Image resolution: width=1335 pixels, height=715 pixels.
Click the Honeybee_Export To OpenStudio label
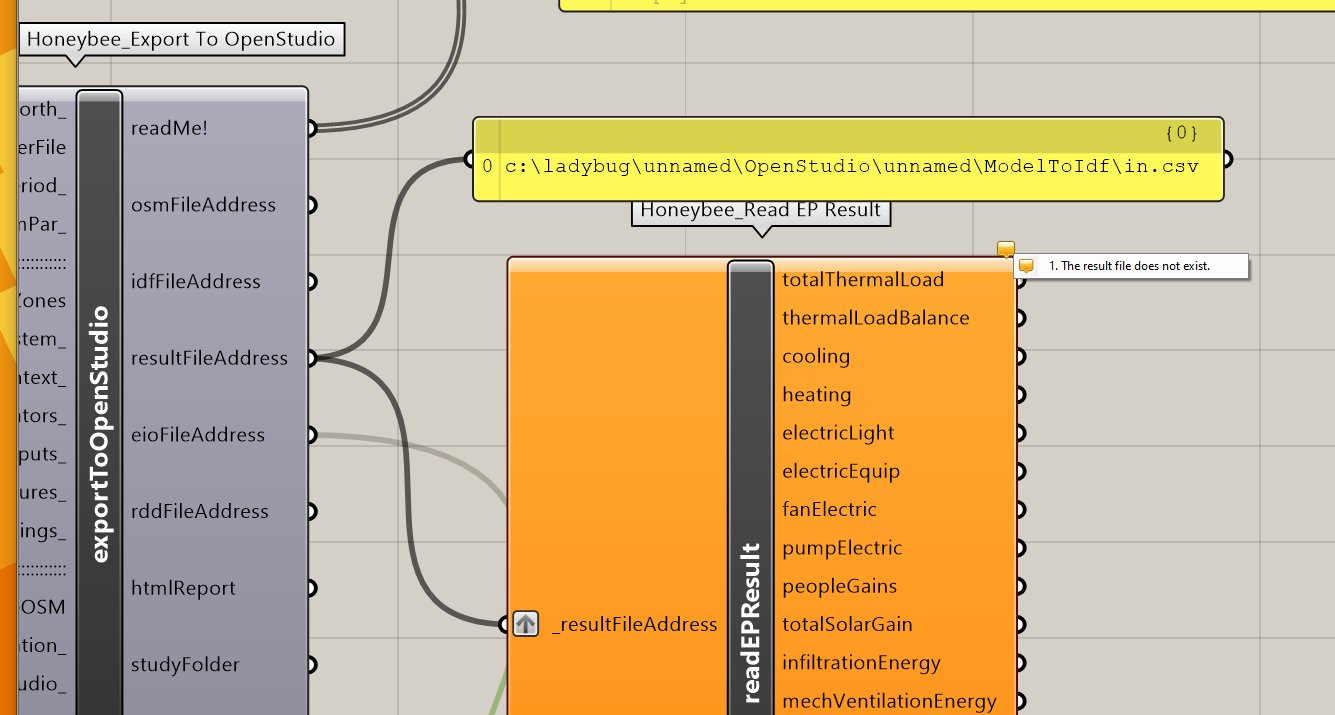click(x=182, y=40)
